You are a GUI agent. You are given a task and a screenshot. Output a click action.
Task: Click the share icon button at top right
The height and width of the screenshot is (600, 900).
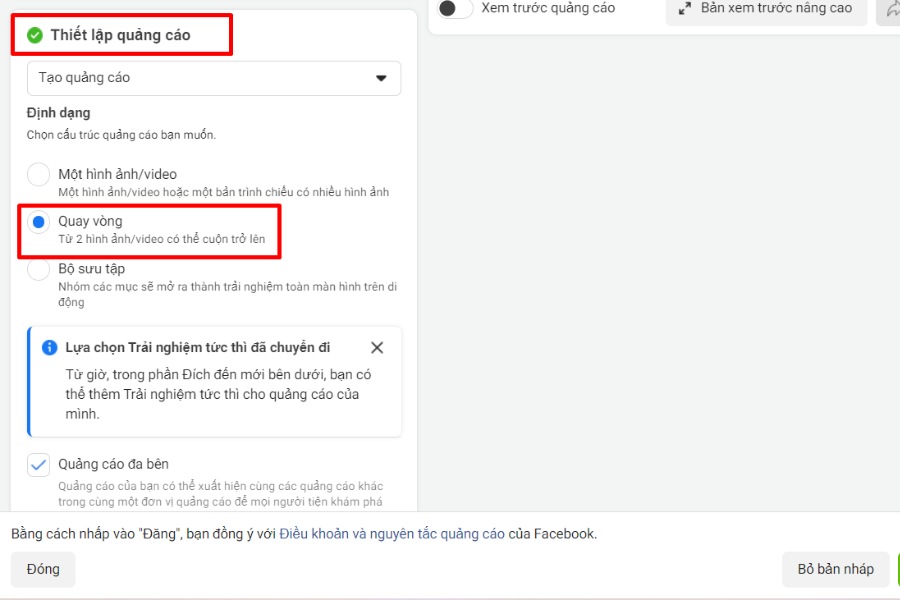click(x=890, y=8)
